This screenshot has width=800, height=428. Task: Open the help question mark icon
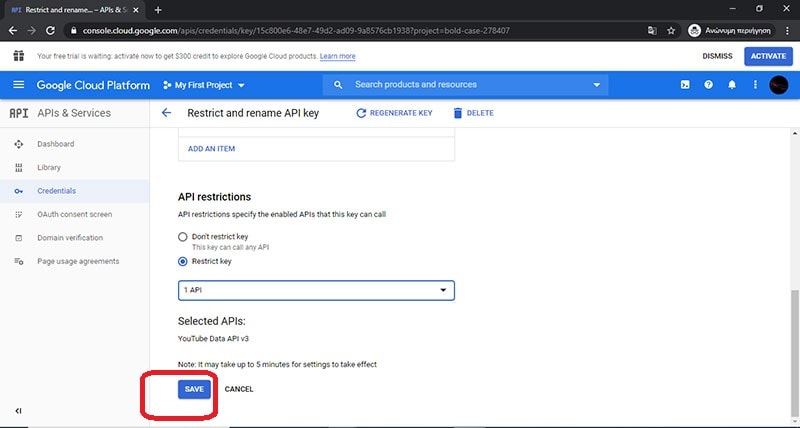pos(709,85)
